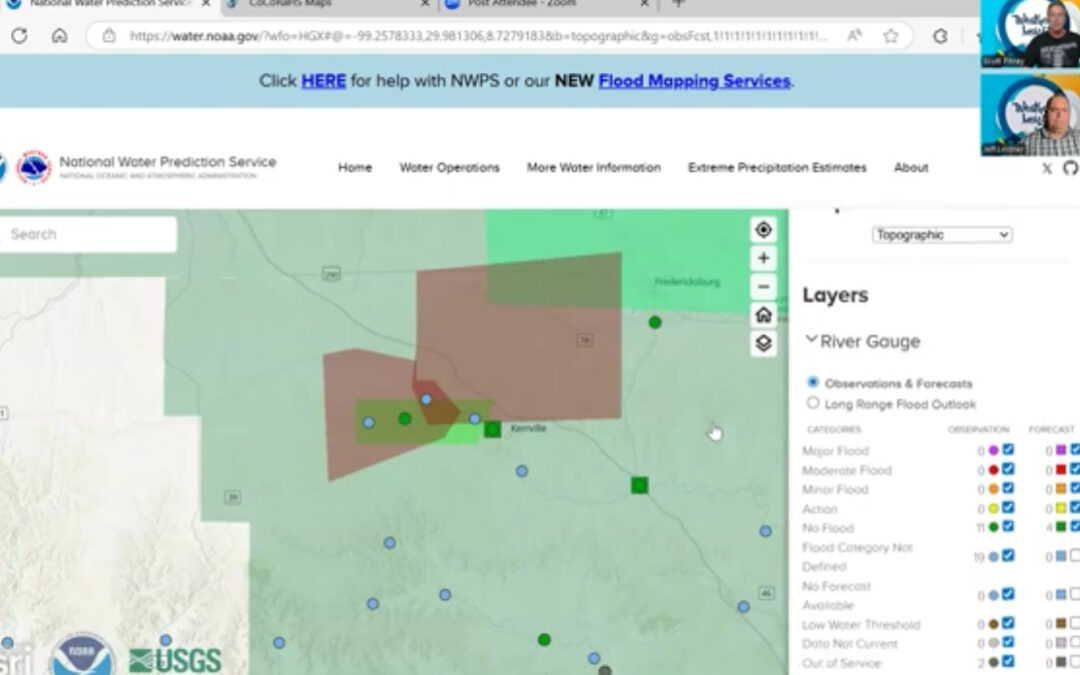Click into the map Search field
Screen dimensions: 1080x675
coord(88,234)
